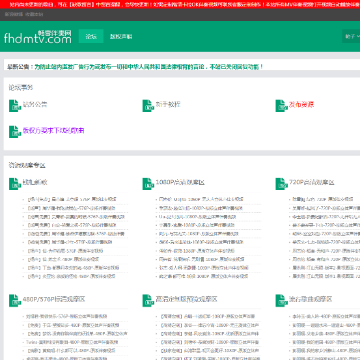The height and width of the screenshot is (360, 360).
Task: Select the 论坛 navigation tab
Action: 91,36
